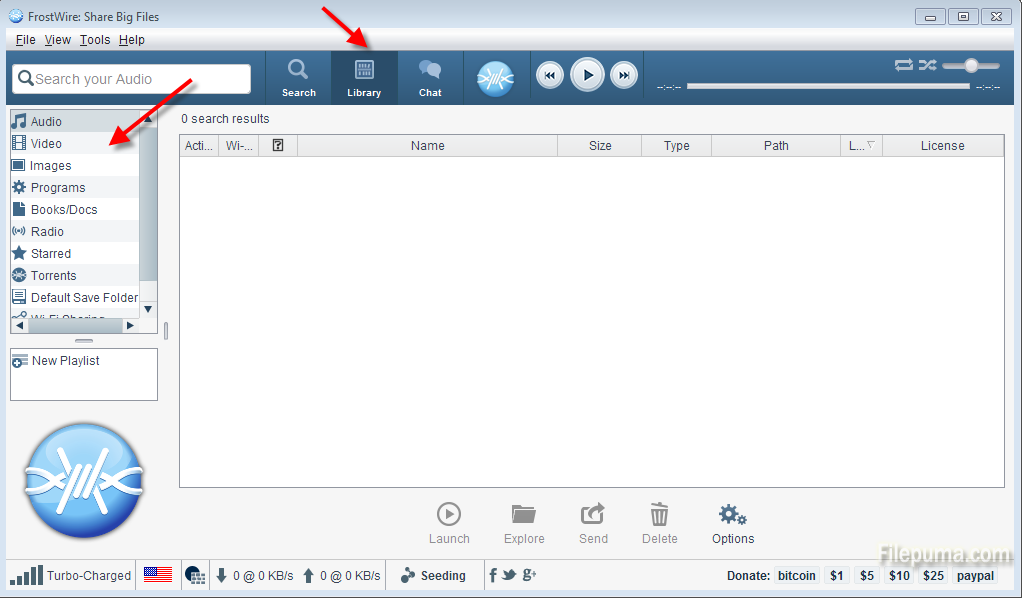This screenshot has width=1024, height=598.
Task: Toggle the Seeding status in status bar
Action: 433,576
